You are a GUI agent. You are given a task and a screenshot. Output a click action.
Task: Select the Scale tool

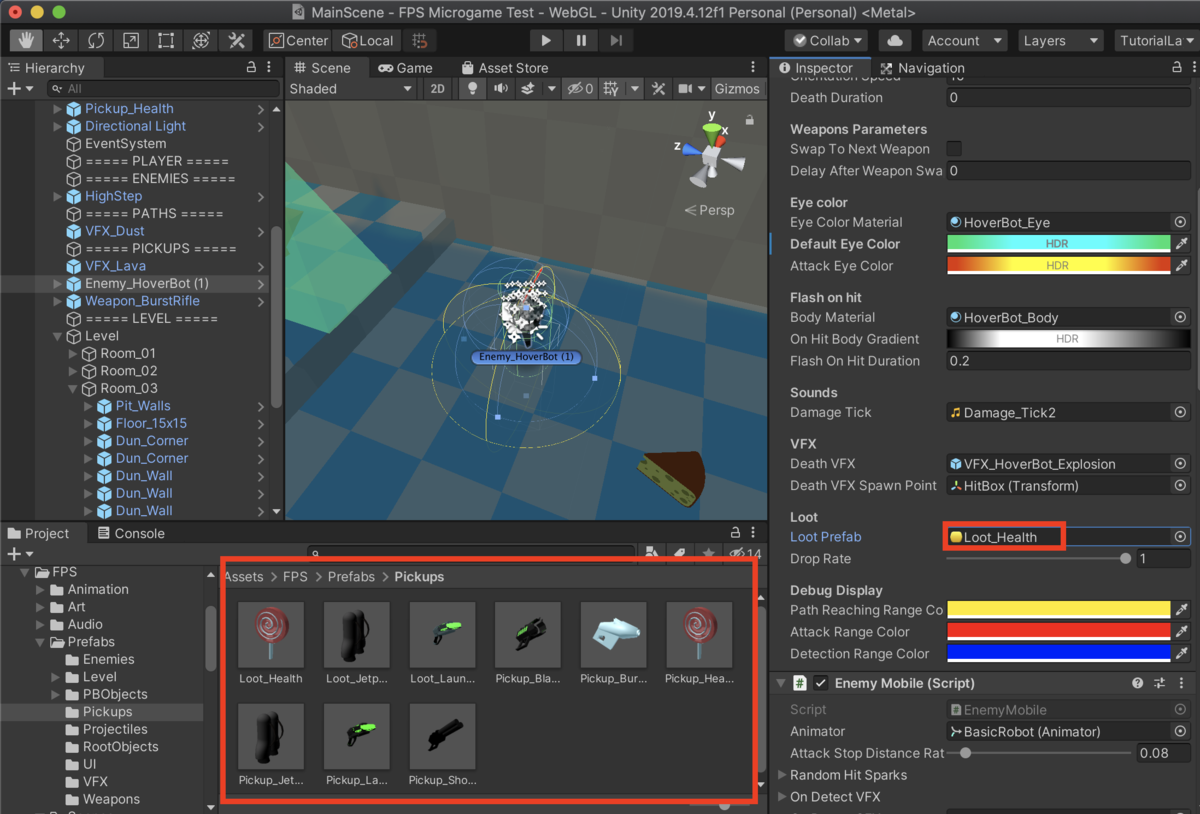131,41
